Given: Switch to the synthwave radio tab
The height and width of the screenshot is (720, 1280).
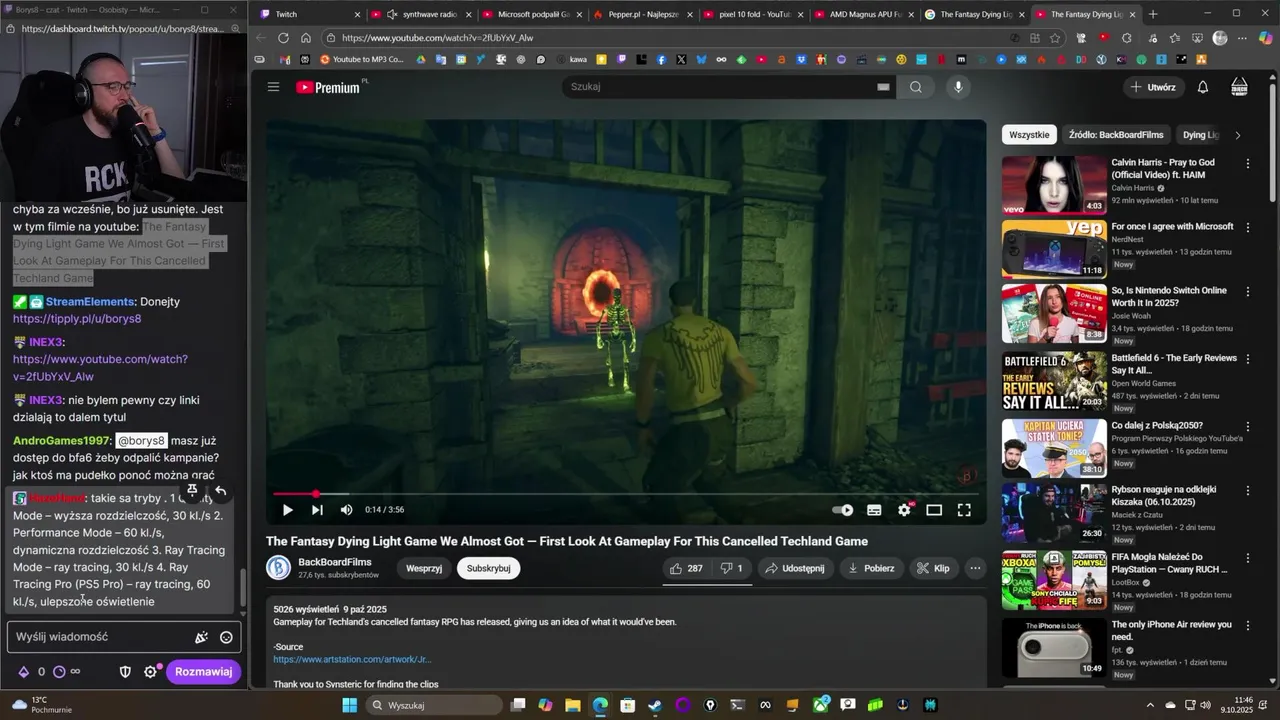Looking at the screenshot, I should coord(421,14).
